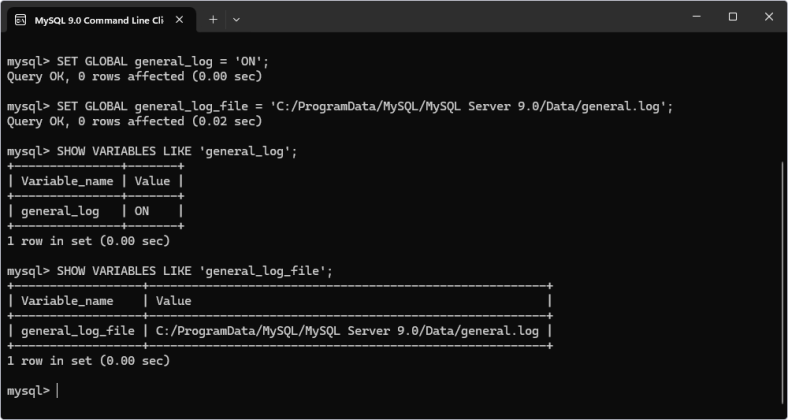Click the SHOW VARIABLES LIKE 'general_log'; command
This screenshot has height=420, width=788.
tap(177, 152)
